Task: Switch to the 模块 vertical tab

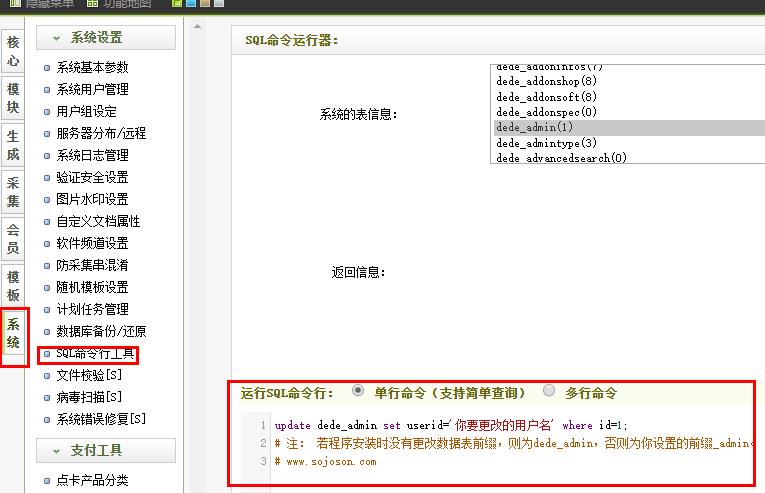Action: coord(13,98)
